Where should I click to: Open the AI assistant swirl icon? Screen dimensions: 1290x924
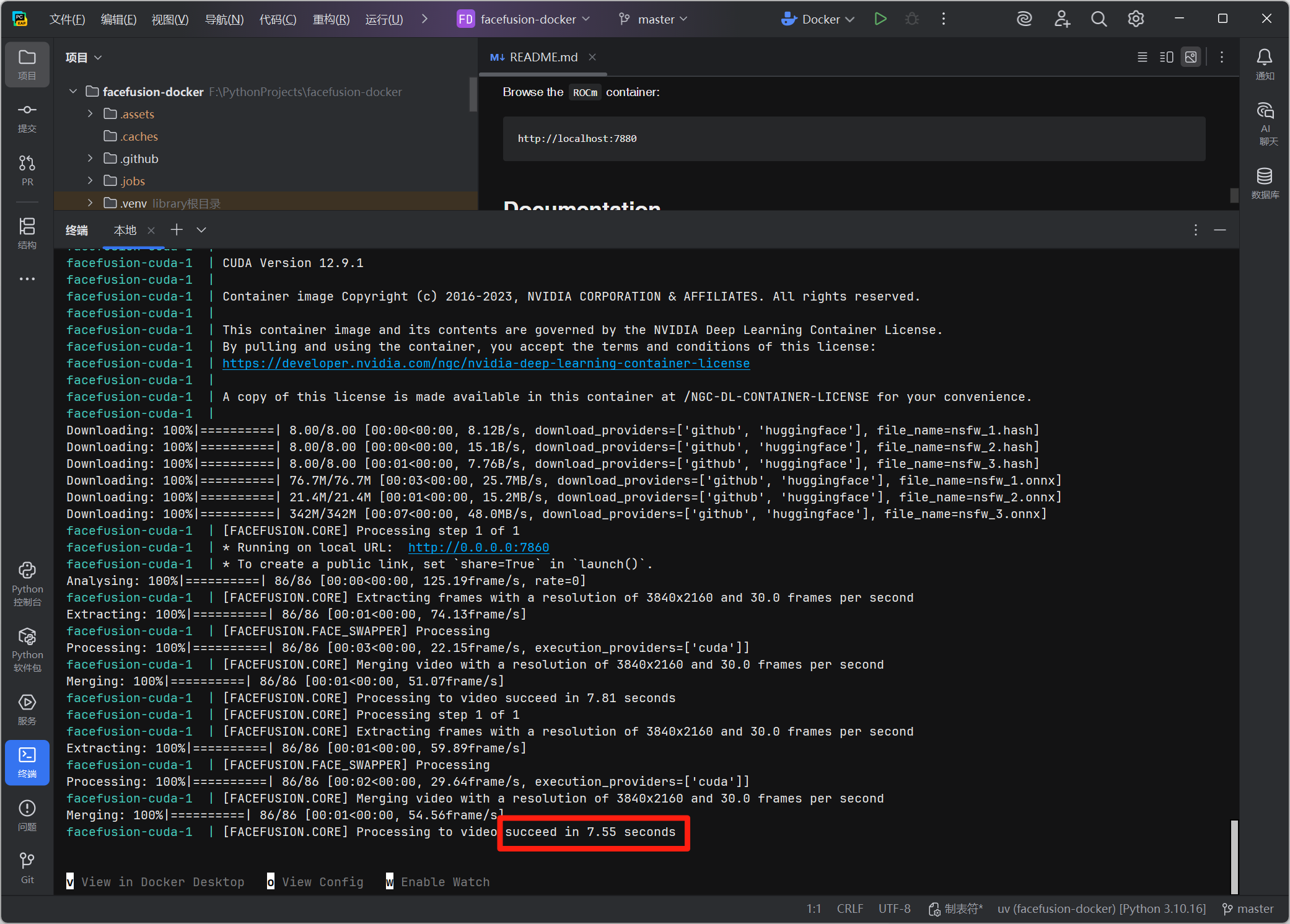(1024, 19)
